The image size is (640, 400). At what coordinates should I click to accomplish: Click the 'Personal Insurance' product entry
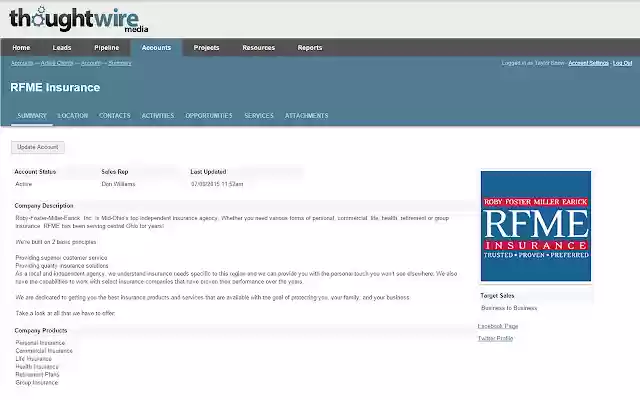40,343
